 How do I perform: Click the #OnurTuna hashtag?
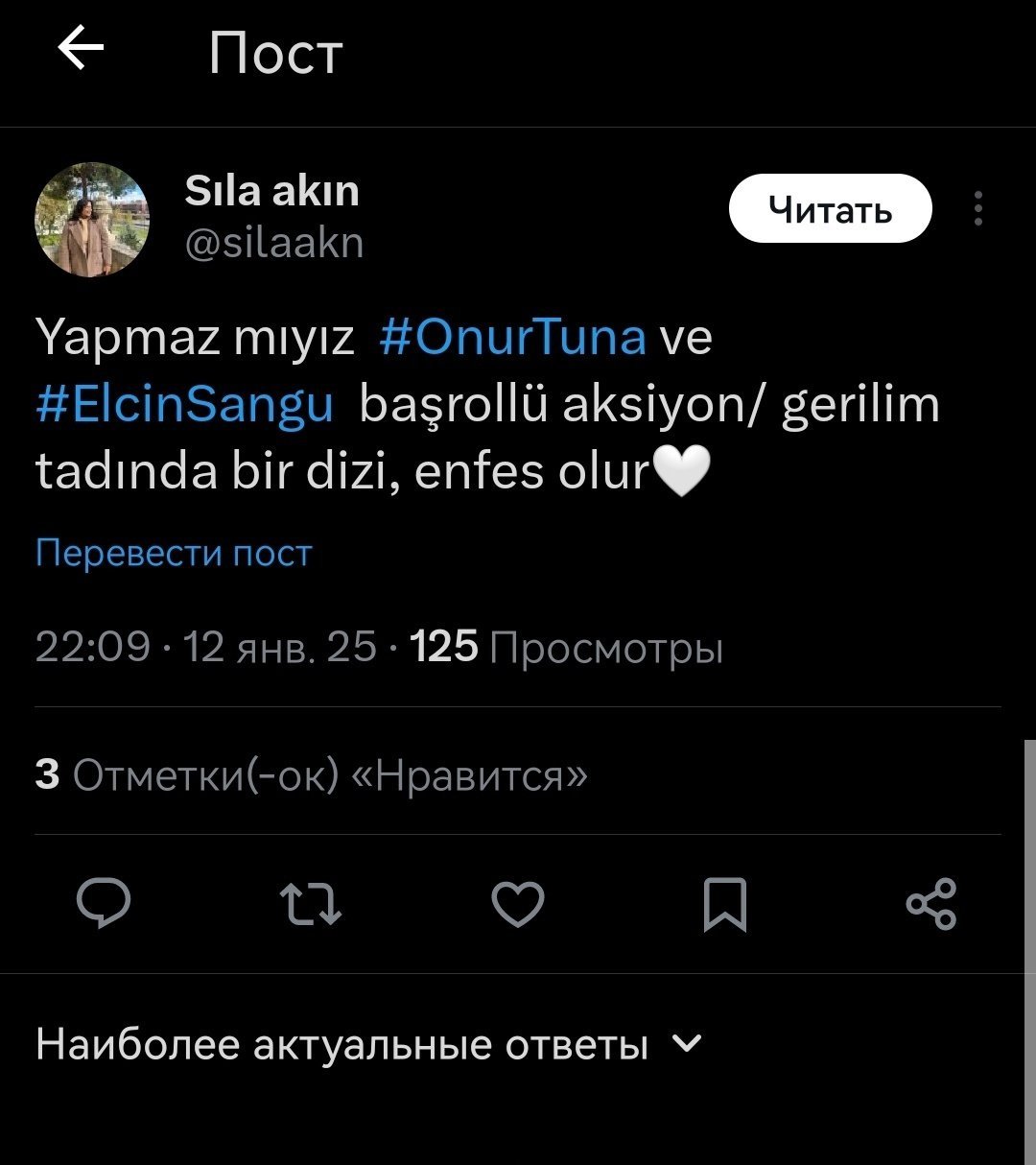512,338
